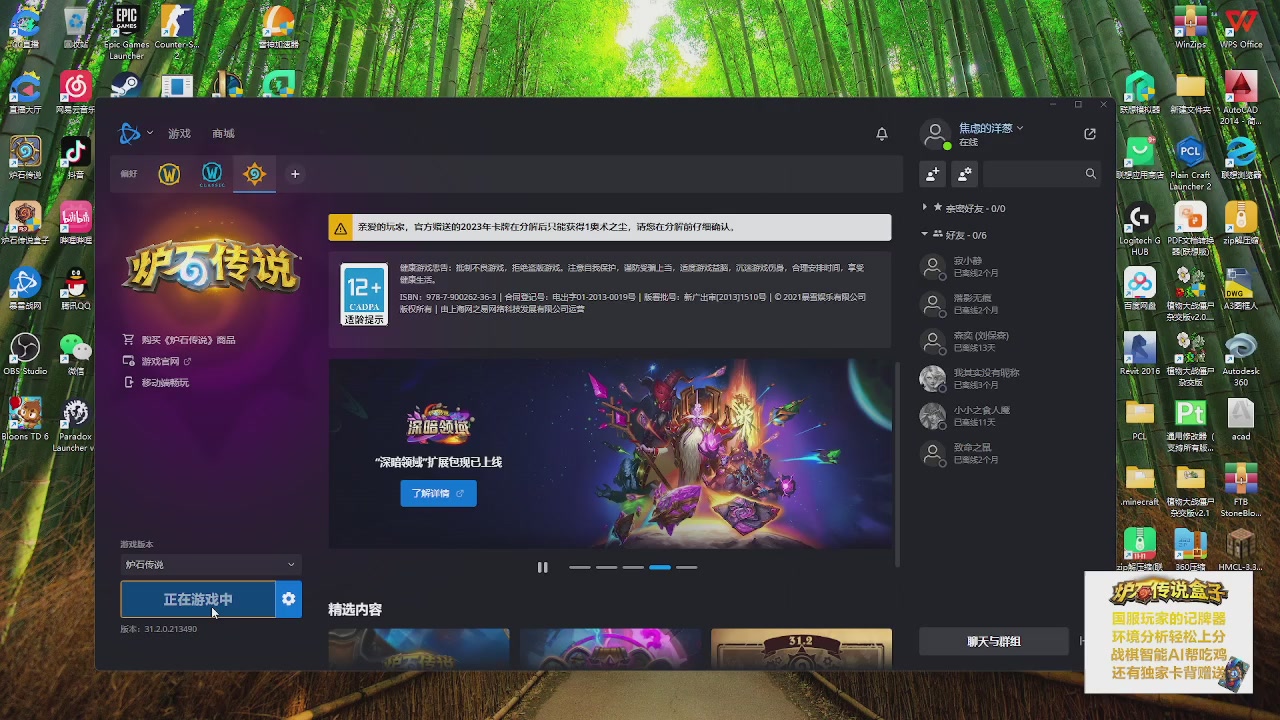Image resolution: width=1280 pixels, height=720 pixels.
Task: Open game settings gear beside play button
Action: pyautogui.click(x=289, y=599)
